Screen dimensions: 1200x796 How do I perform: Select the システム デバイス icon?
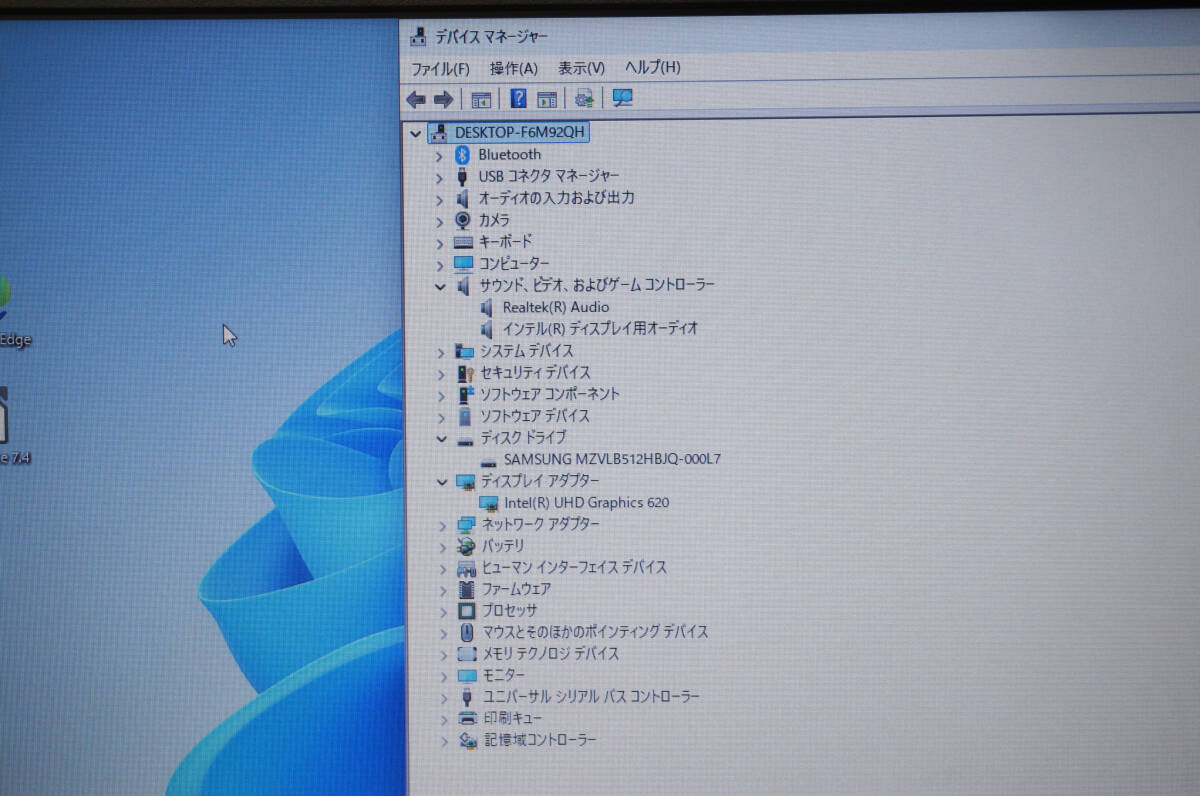click(x=464, y=351)
